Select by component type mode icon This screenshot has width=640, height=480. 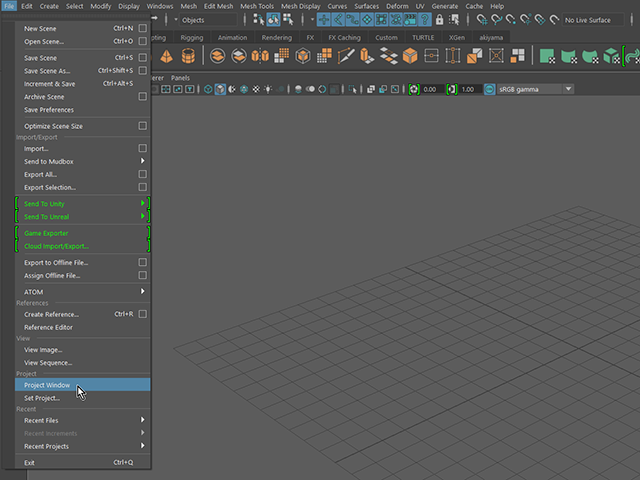pos(288,19)
